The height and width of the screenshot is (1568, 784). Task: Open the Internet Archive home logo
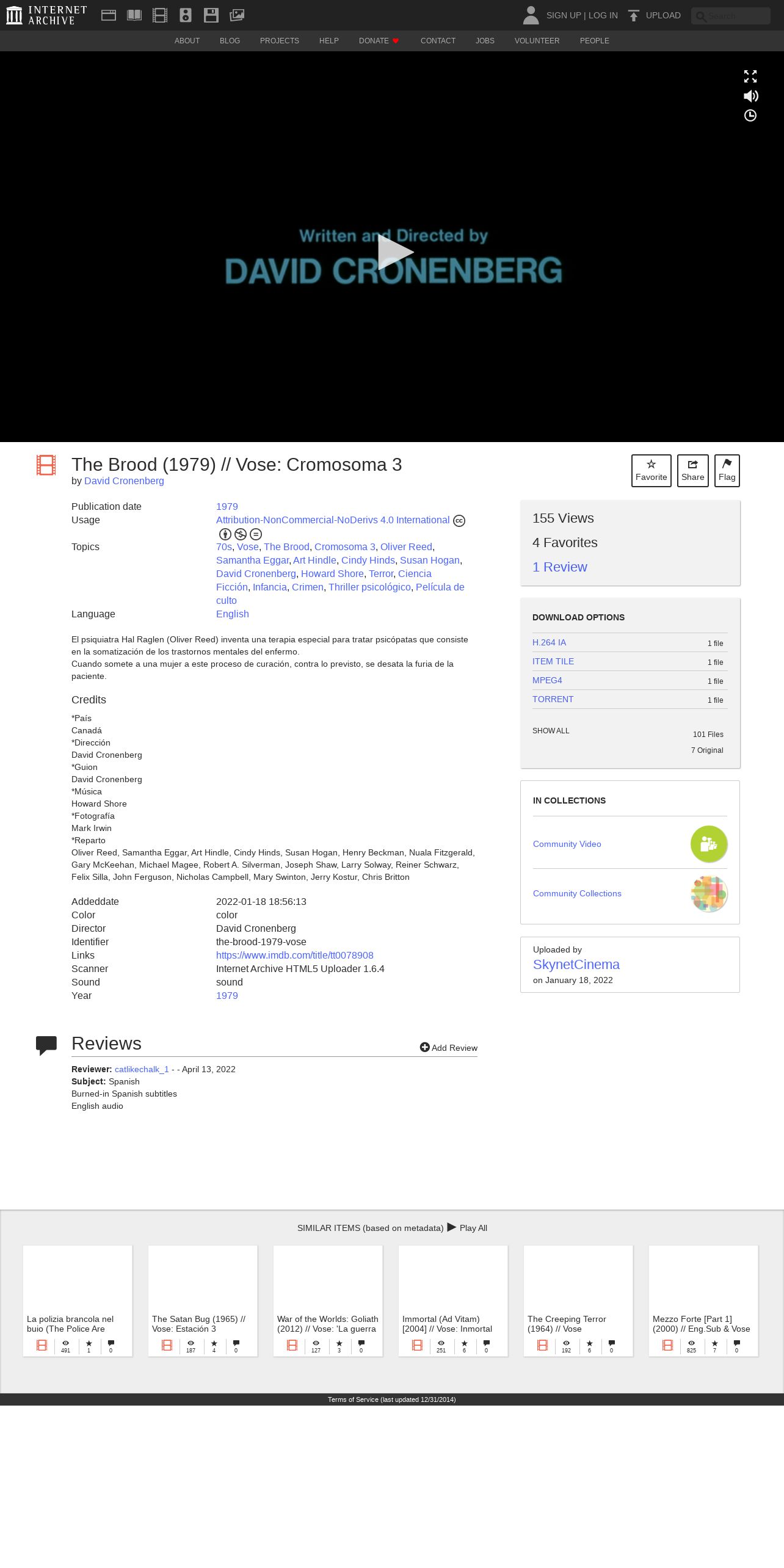pos(46,15)
